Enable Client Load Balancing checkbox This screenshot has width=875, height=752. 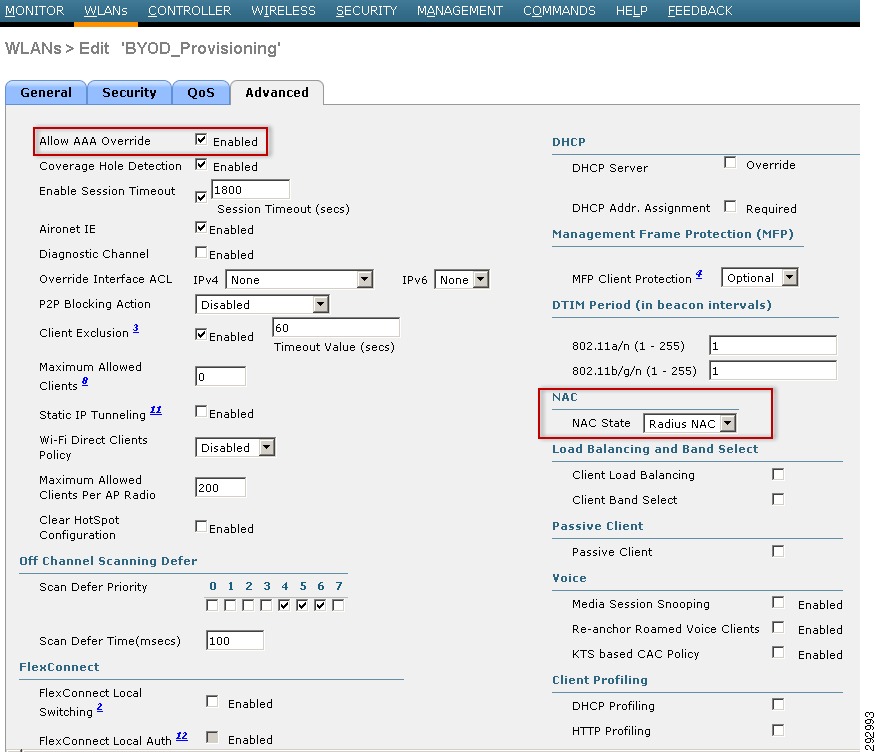tap(778, 474)
